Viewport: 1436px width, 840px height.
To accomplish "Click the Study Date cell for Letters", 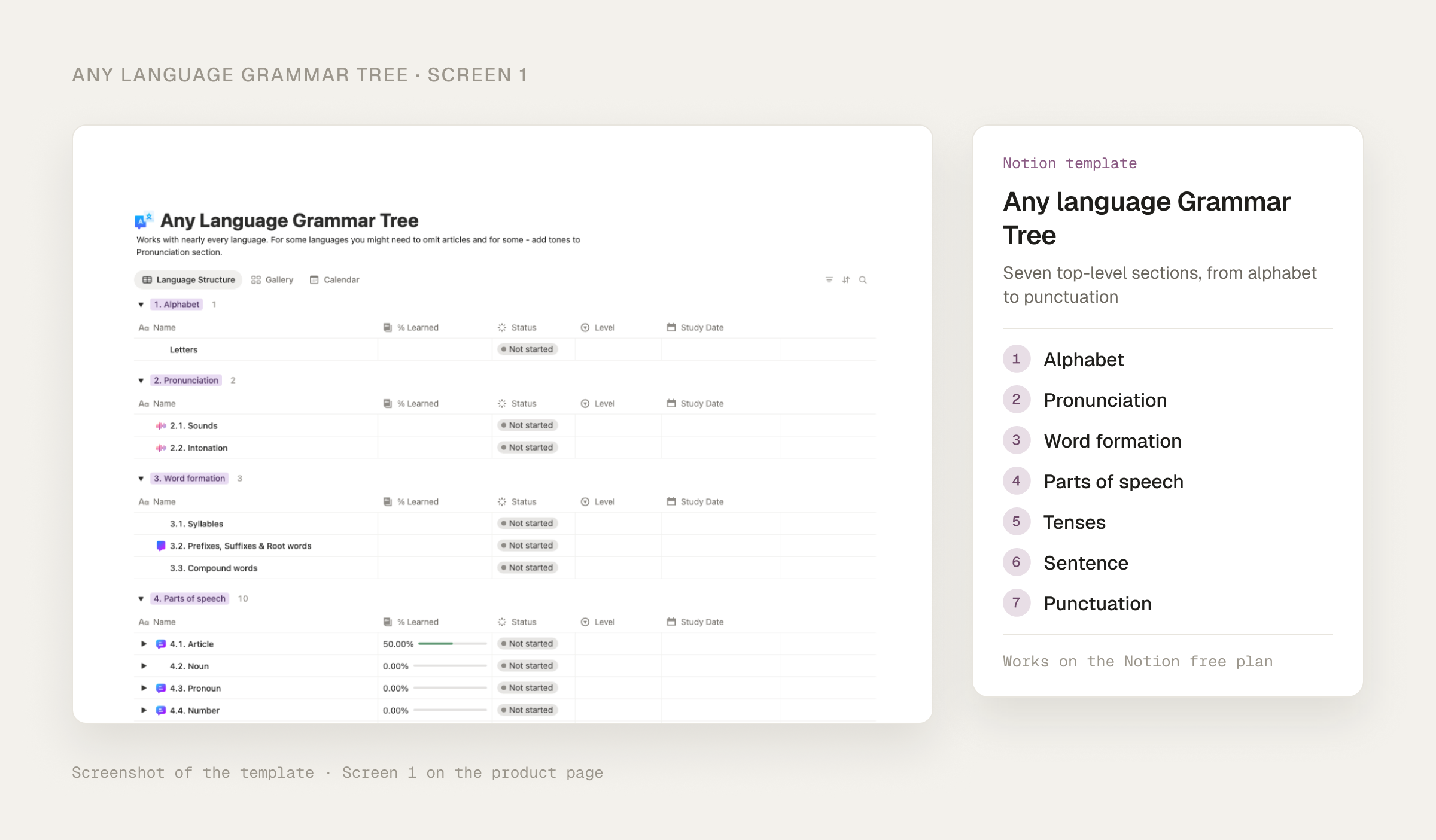I will pyautogui.click(x=721, y=349).
